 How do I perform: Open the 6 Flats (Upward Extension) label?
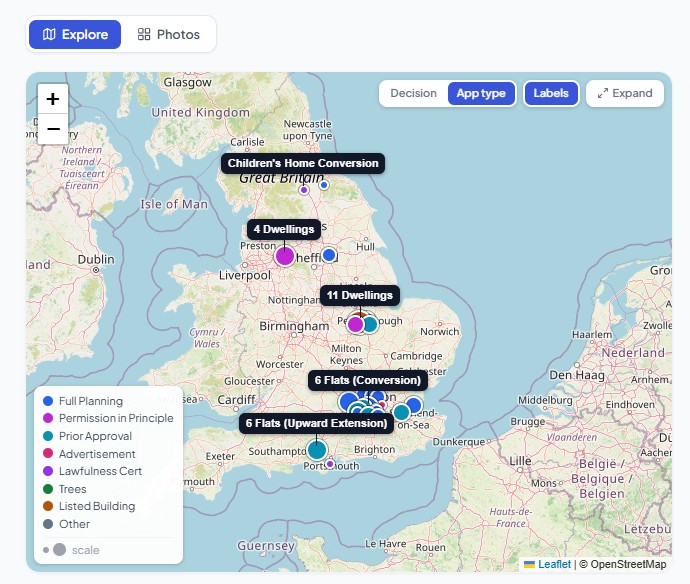pyautogui.click(x=316, y=423)
